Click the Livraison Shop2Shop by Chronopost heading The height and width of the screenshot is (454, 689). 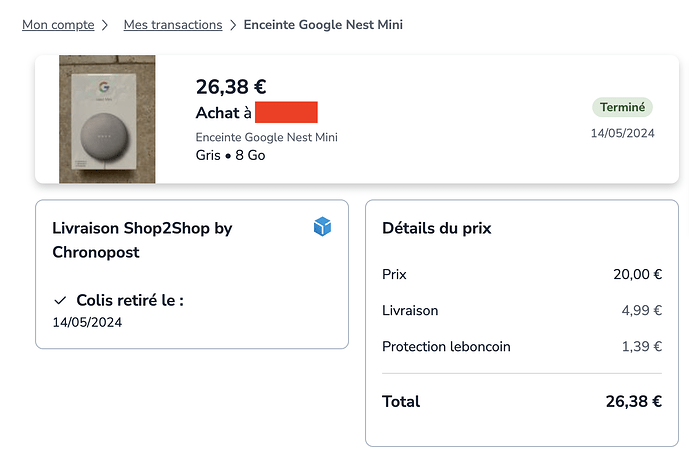(142, 240)
